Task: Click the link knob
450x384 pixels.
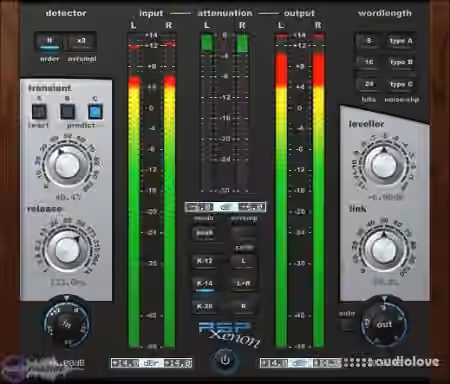Action: [383, 250]
